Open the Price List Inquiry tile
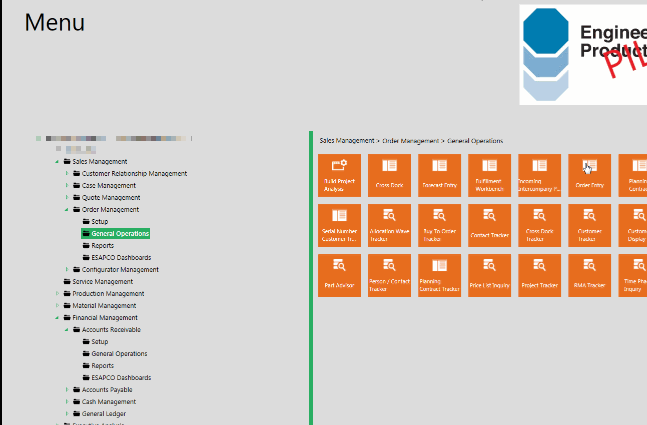This screenshot has width=647, height=425. click(x=489, y=275)
